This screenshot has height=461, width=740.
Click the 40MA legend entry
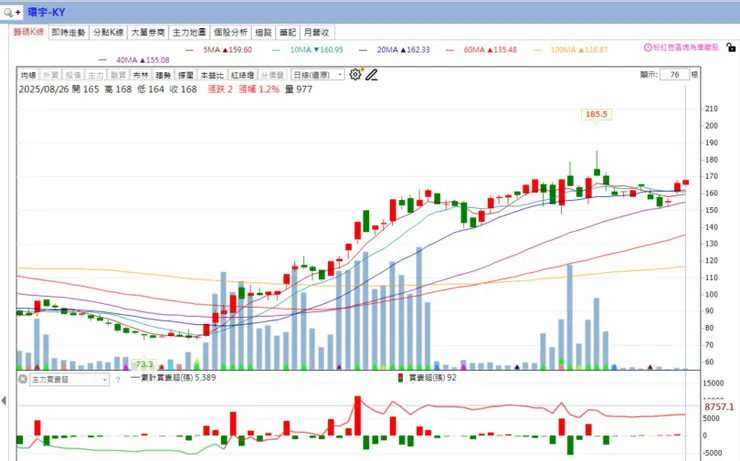click(x=134, y=60)
